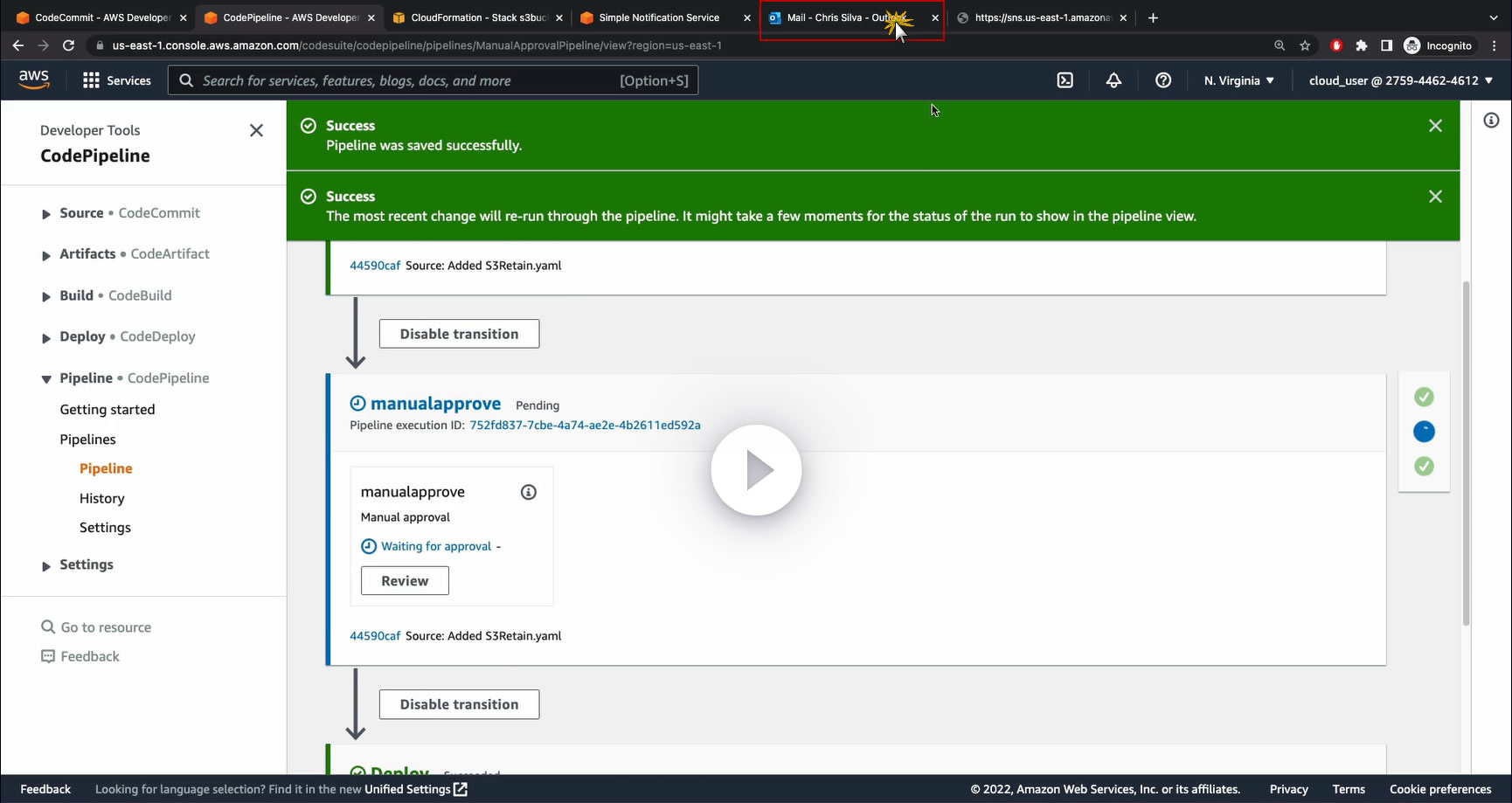Open commit 44590caf in manualapprove stage
The image size is (1512, 803).
click(x=375, y=636)
